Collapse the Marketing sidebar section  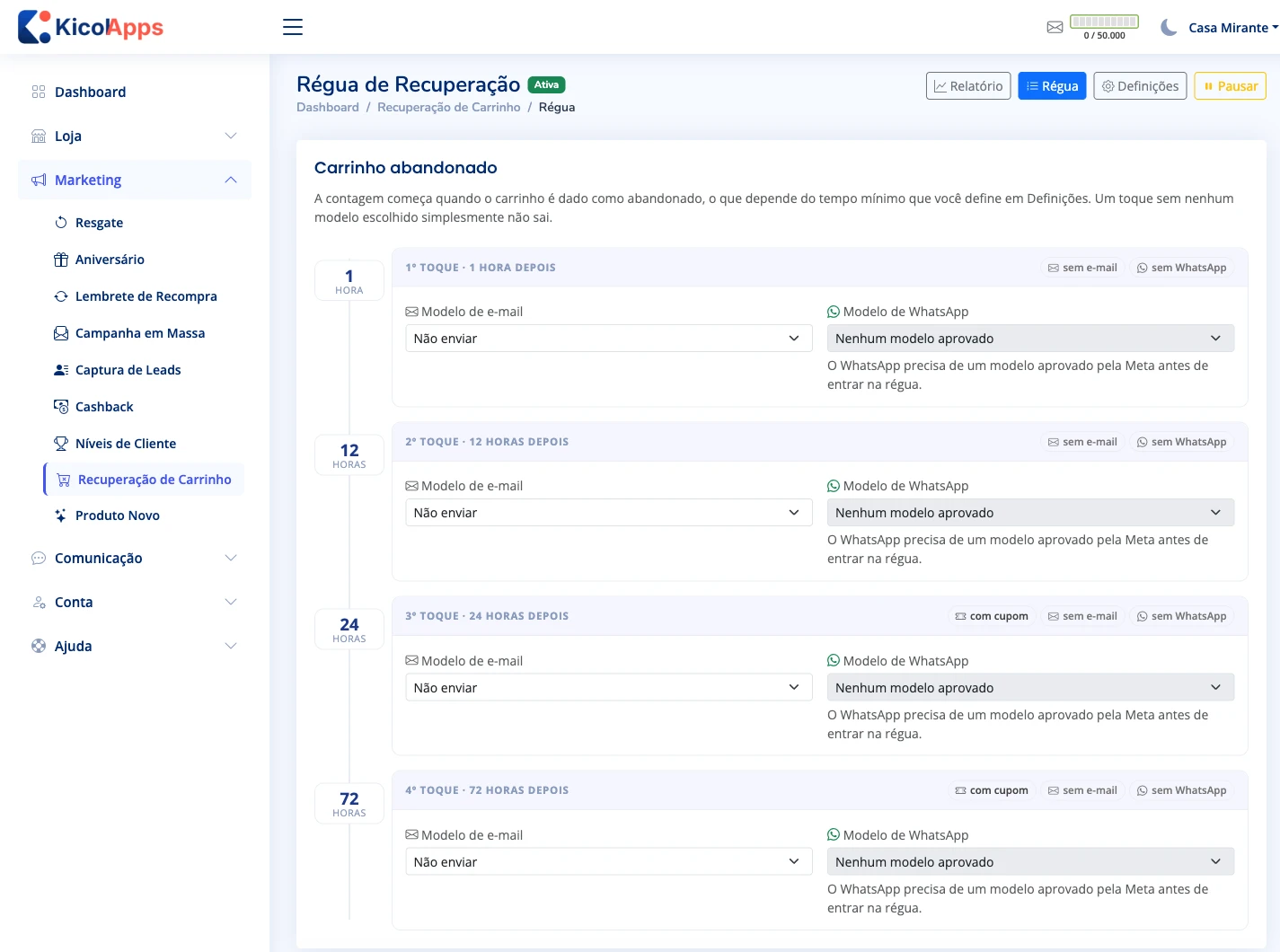point(135,180)
